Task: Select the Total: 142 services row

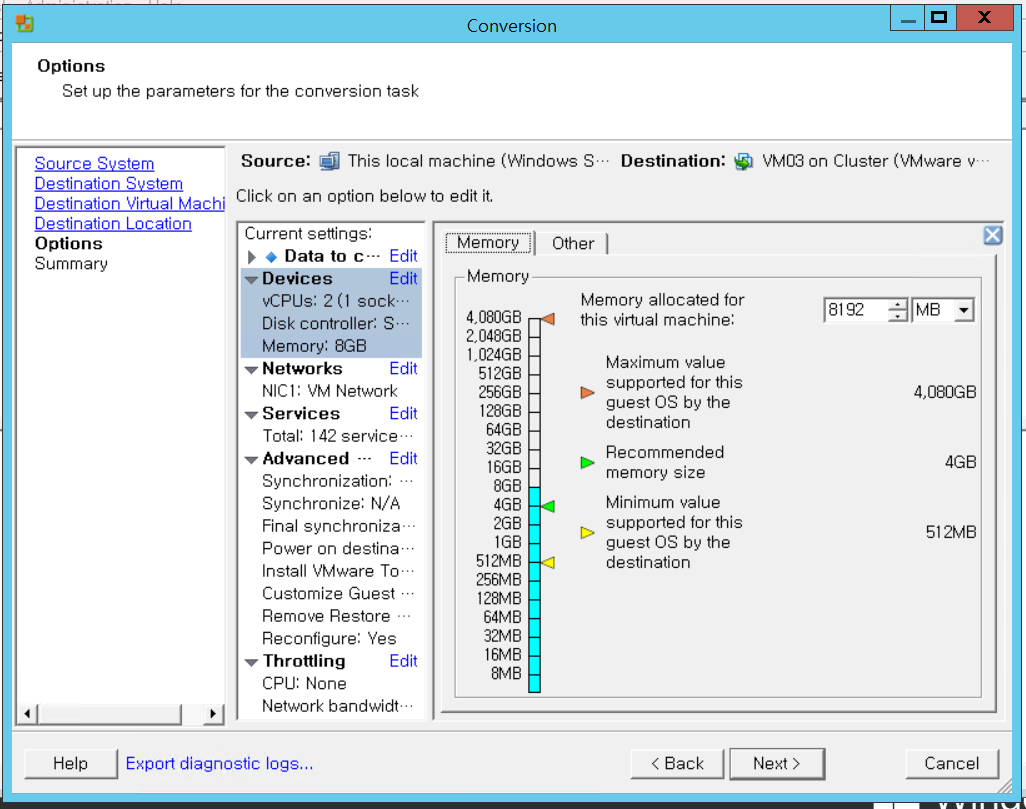Action: click(332, 436)
